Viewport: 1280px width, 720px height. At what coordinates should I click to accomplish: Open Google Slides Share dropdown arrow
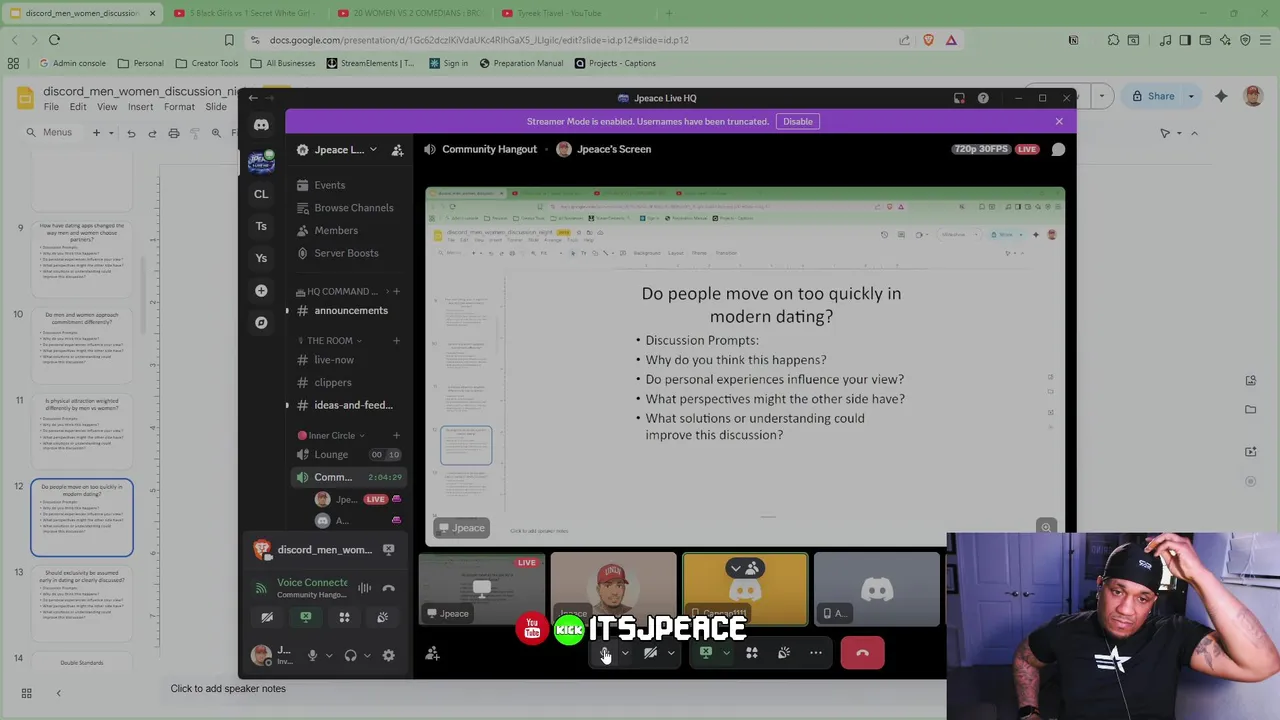click(1191, 96)
